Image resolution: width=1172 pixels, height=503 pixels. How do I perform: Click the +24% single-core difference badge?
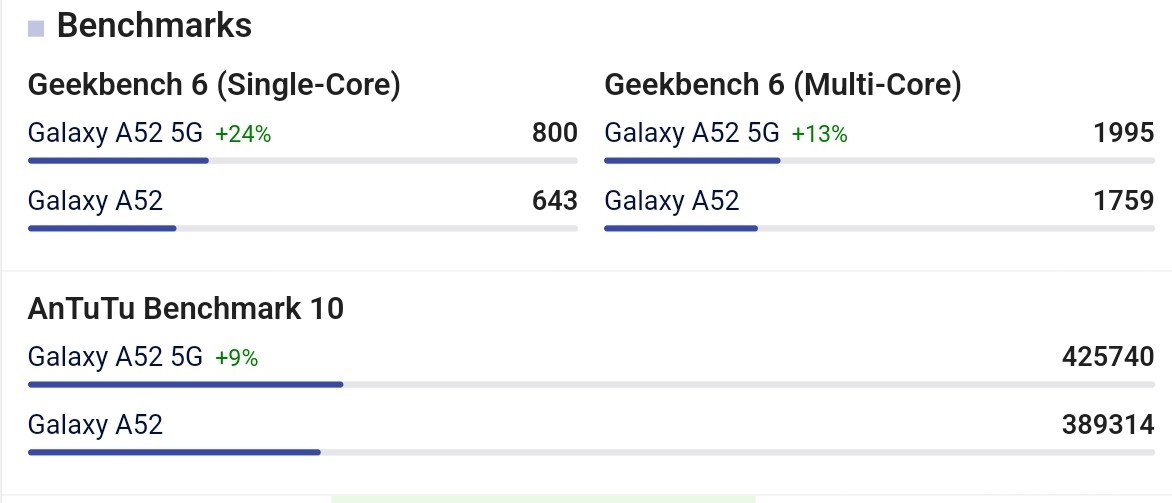[243, 135]
